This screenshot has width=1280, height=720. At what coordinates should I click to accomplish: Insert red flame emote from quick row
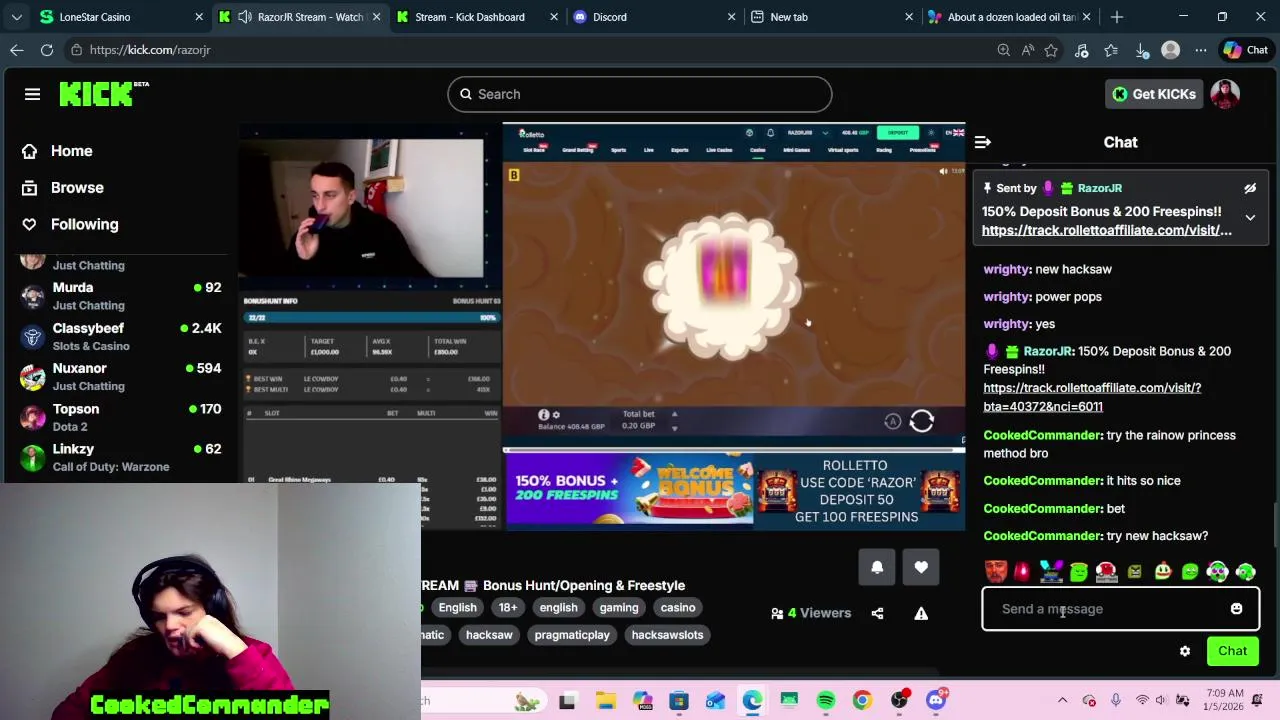(1022, 572)
